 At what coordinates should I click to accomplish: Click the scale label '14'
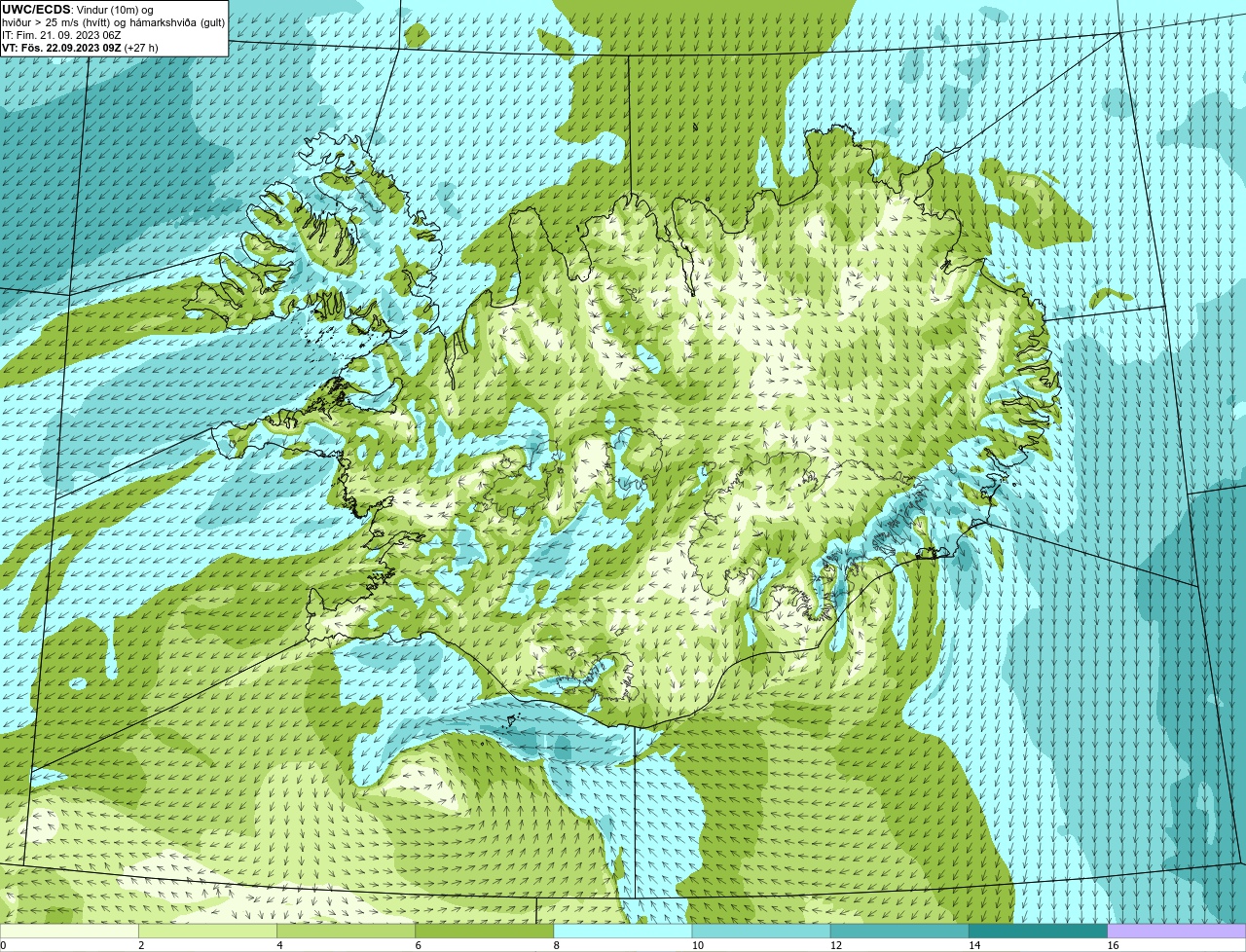(x=973, y=945)
